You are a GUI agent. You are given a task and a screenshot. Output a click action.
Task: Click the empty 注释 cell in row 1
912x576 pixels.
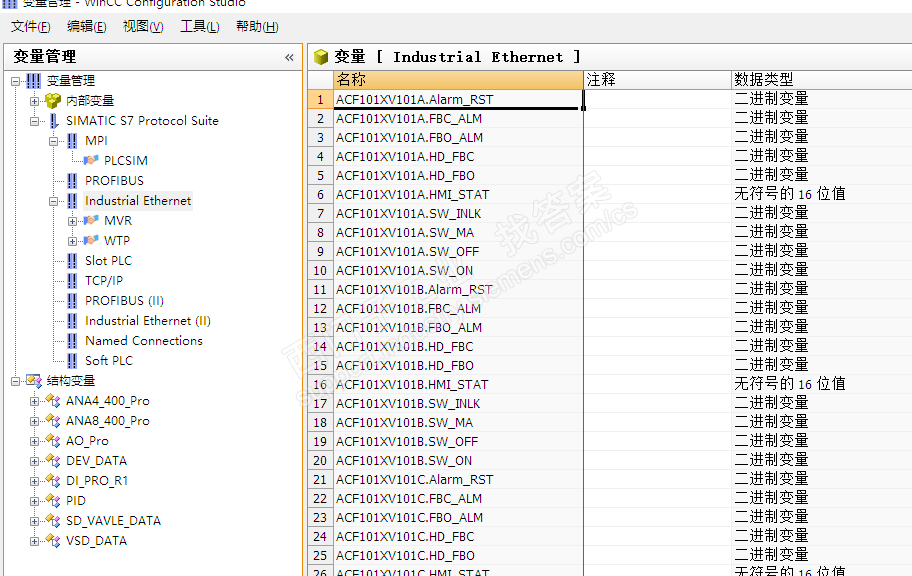click(x=657, y=99)
